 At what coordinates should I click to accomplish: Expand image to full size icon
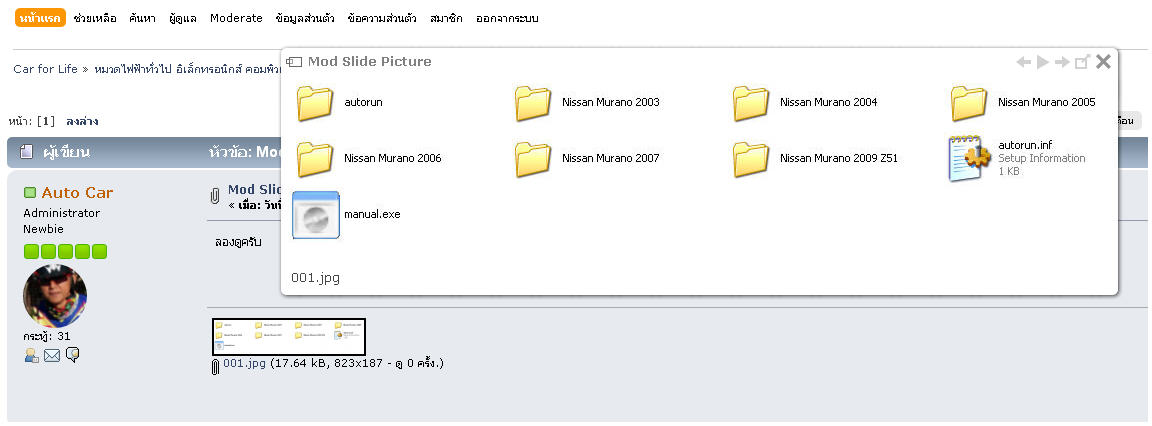point(1081,62)
